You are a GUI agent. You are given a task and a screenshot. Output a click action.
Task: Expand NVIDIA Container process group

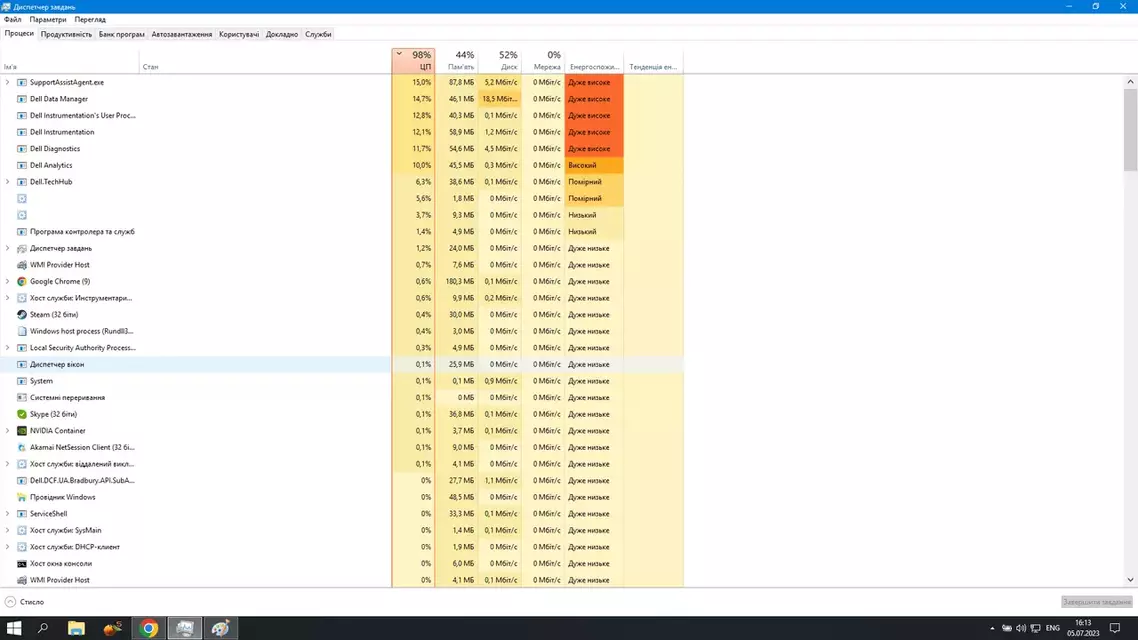8,431
